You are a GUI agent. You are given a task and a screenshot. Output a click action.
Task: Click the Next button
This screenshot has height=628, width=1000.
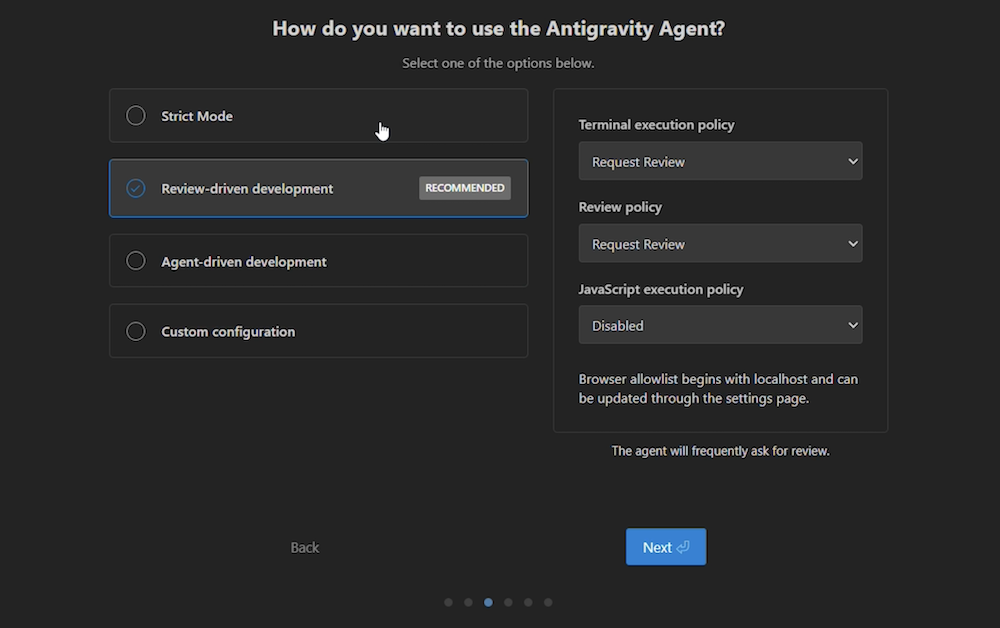pos(666,547)
